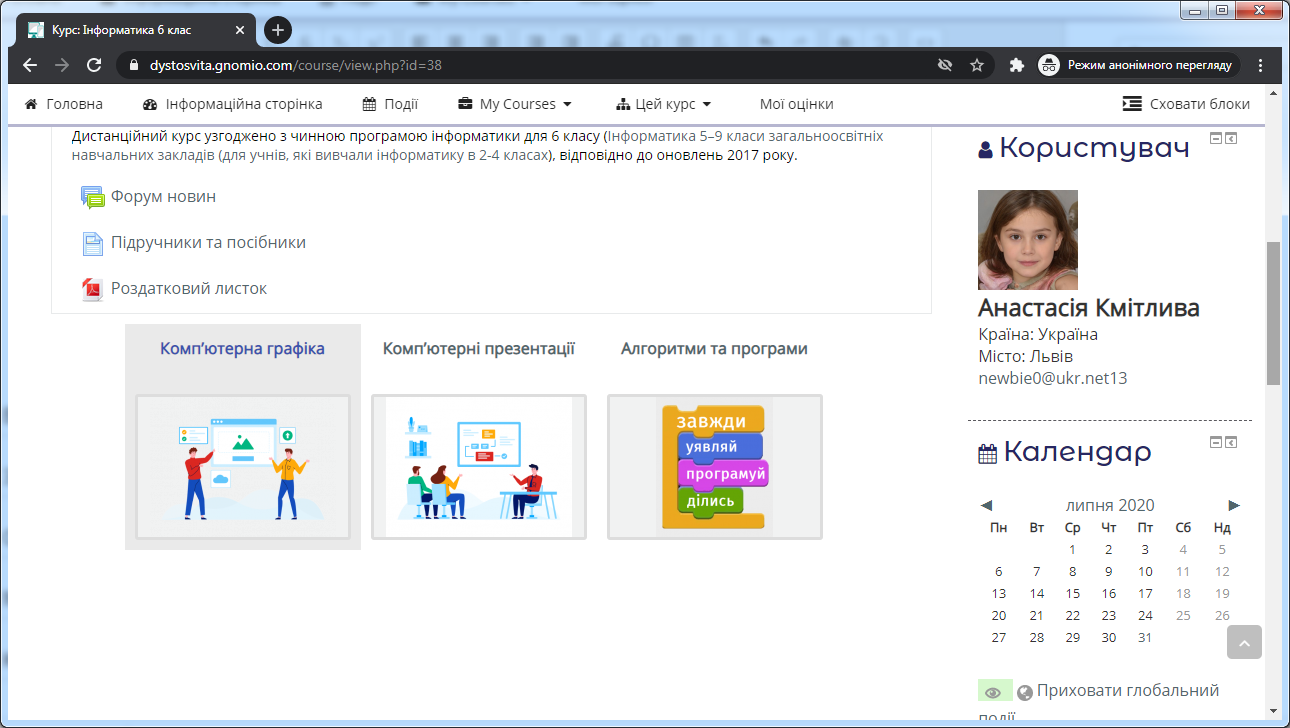Toggle eye icon to hide global events
Viewport: 1290px width, 728px height.
tap(994, 692)
